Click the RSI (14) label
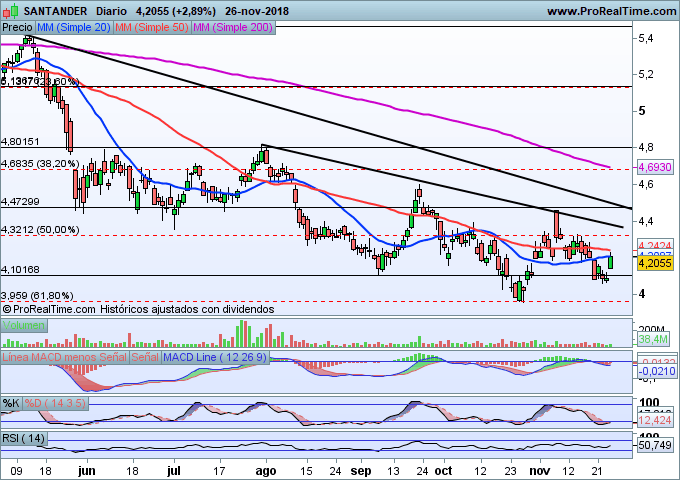680x480 pixels. [23, 438]
